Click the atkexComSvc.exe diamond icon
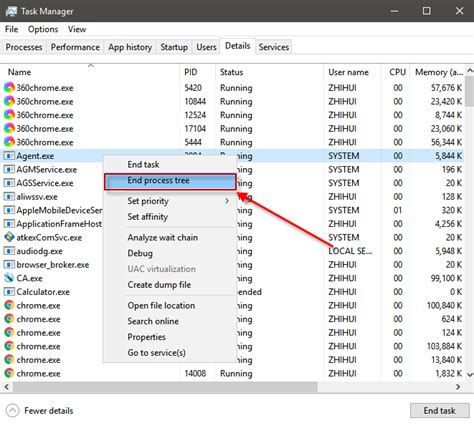The image size is (474, 428). 9,237
